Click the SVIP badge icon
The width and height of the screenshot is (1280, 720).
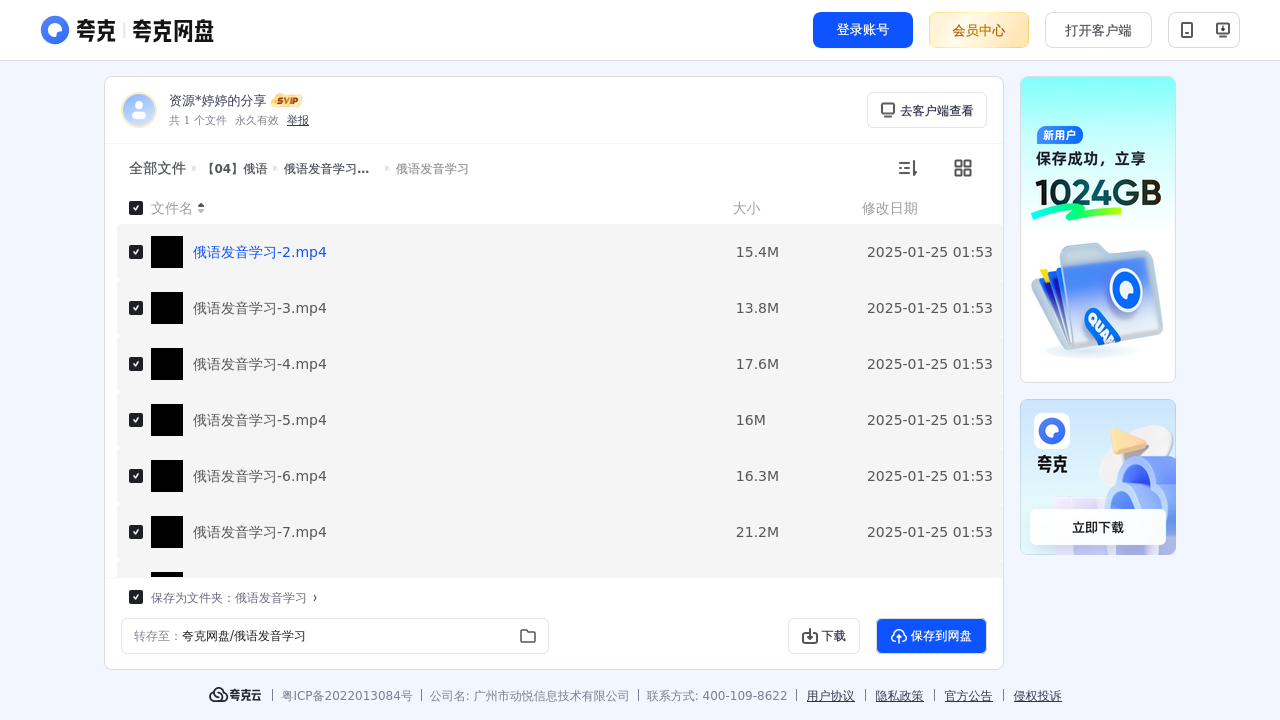pyautogui.click(x=287, y=101)
